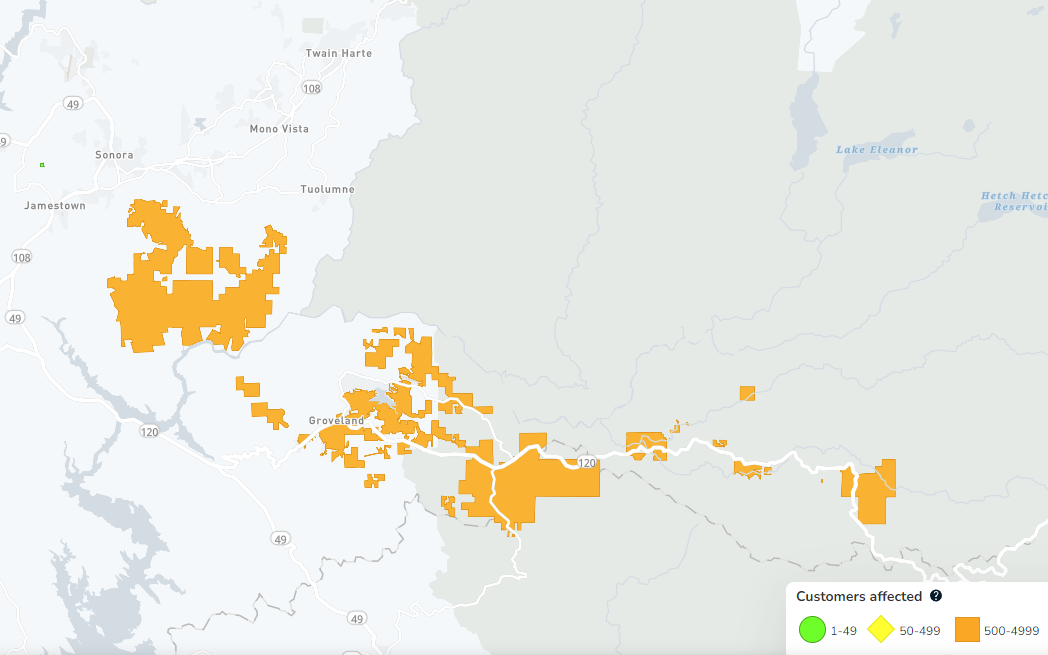This screenshot has width=1048, height=655.
Task: Select the large rectangular outage area on Highway 120
Action: coord(545,480)
